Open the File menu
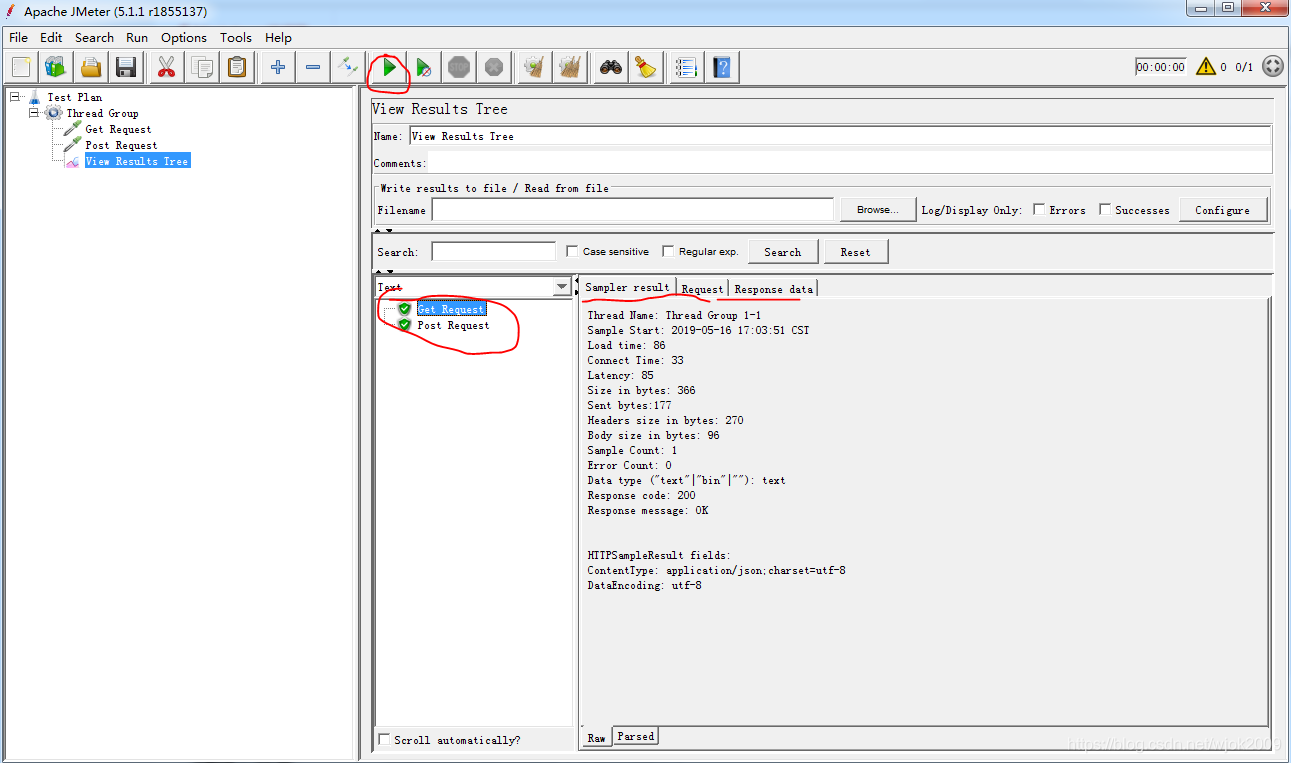This screenshot has width=1291, height=763. (18, 37)
